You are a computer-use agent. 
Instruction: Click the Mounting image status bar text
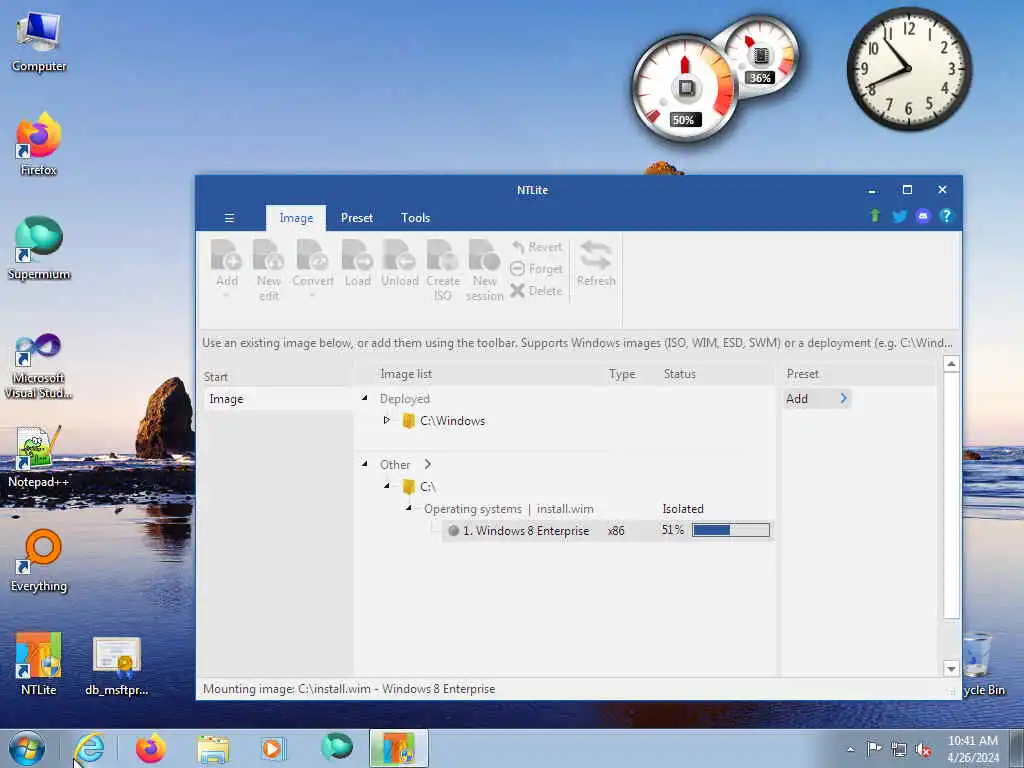click(349, 689)
